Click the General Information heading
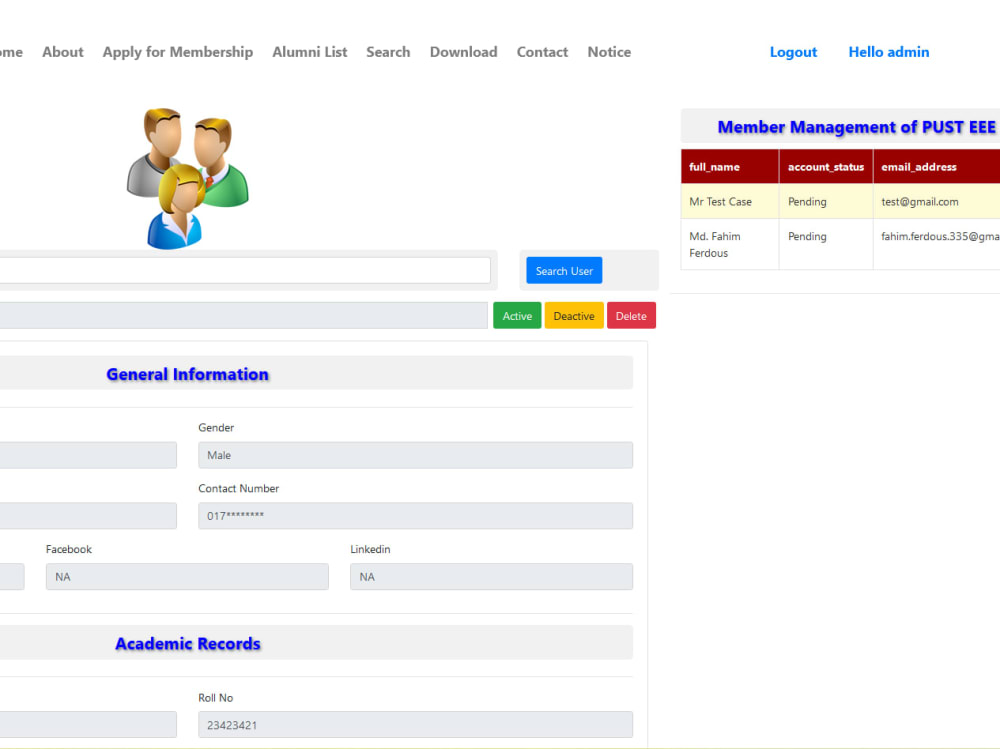The width and height of the screenshot is (1000, 749). point(188,374)
